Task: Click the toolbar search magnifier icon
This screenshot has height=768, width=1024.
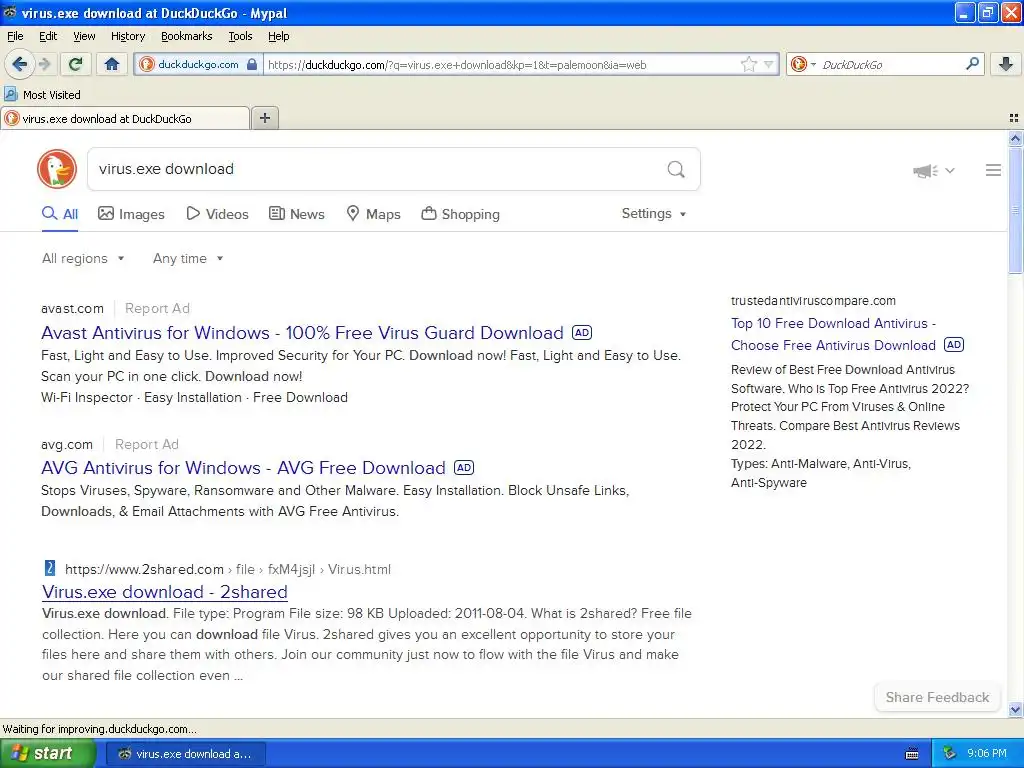Action: coord(972,63)
